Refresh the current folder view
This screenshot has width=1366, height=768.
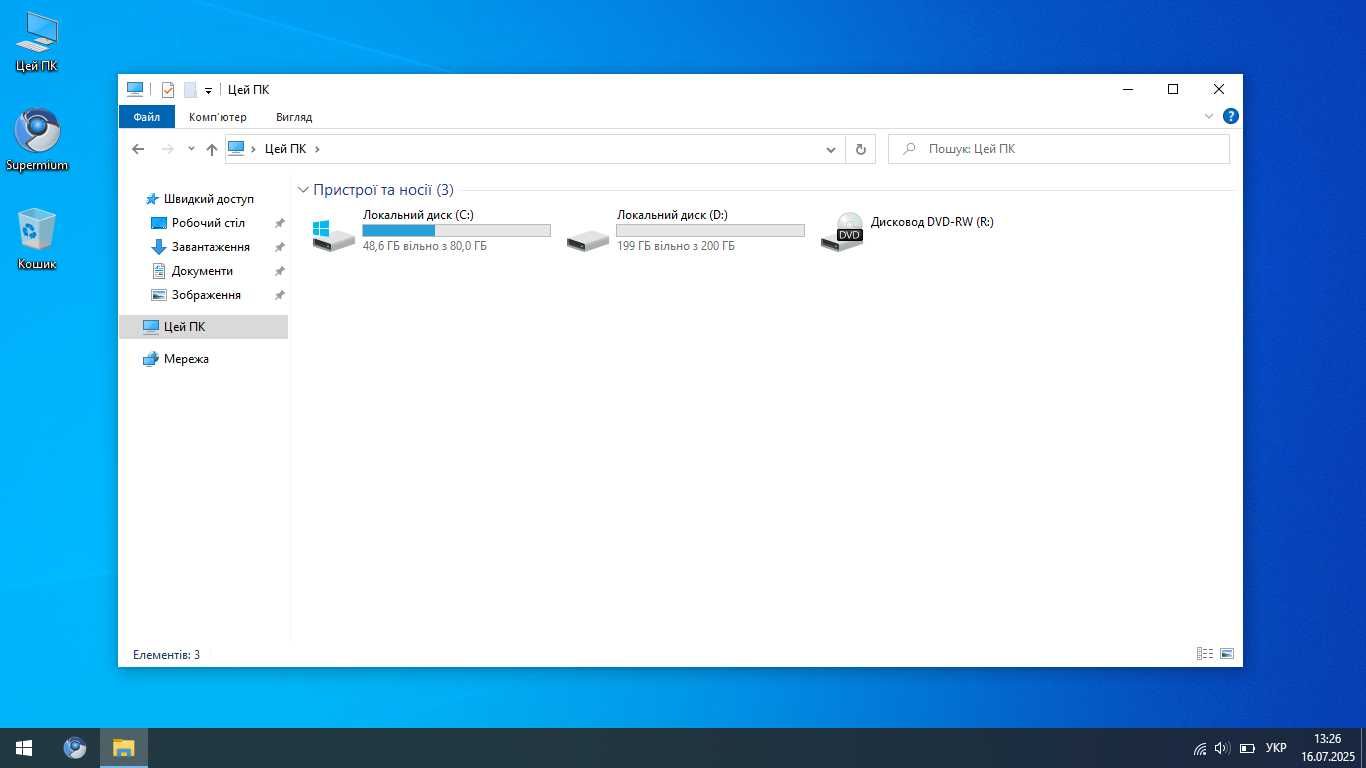coord(860,149)
